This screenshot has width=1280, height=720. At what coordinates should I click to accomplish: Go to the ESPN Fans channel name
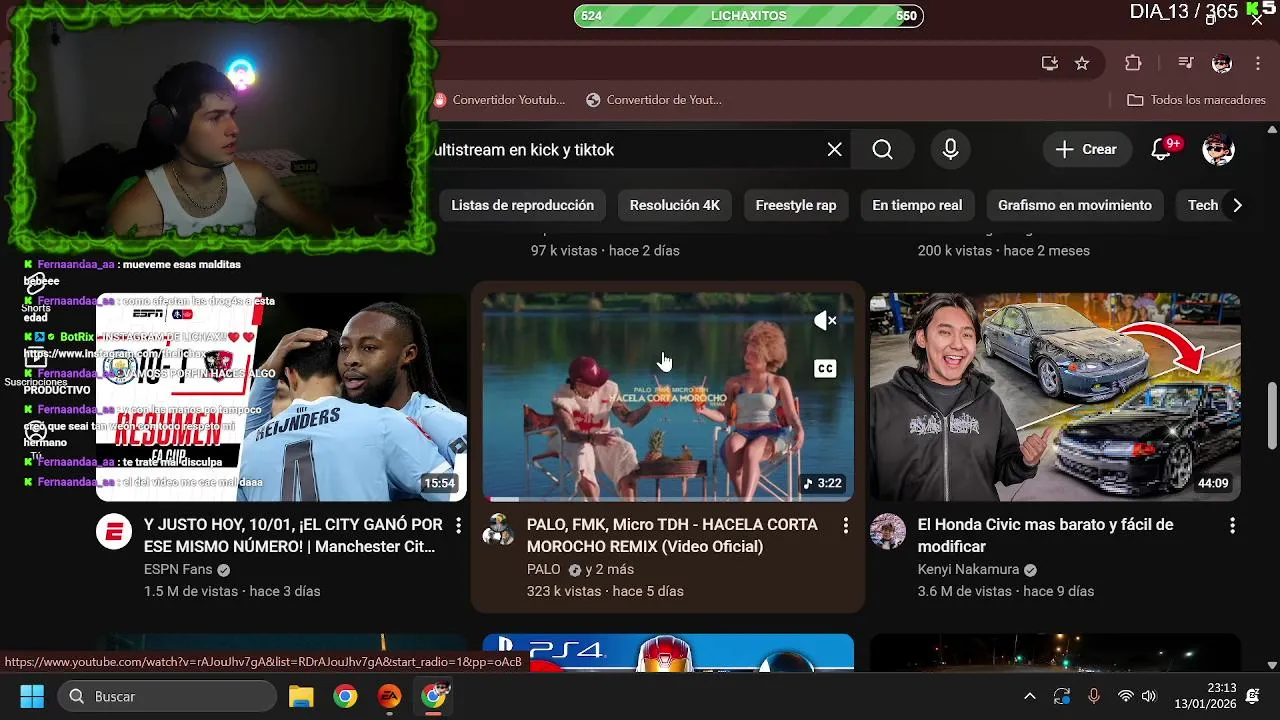click(178, 569)
